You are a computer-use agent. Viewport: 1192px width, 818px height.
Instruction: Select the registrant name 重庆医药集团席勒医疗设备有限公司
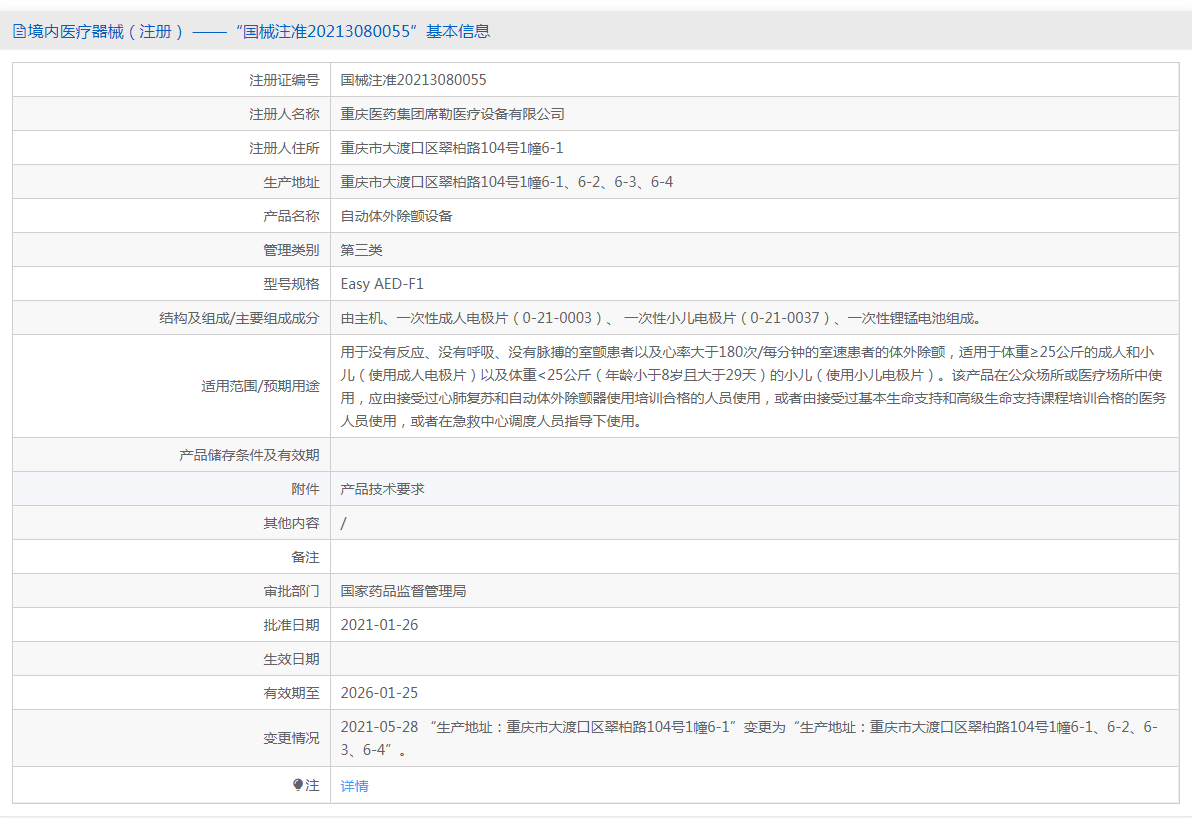click(452, 114)
